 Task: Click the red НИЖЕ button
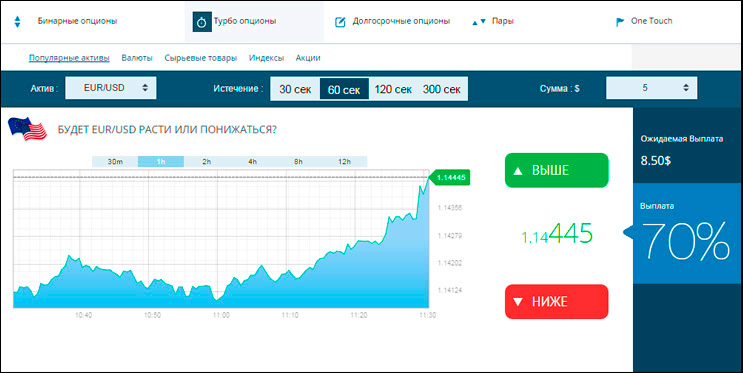click(x=556, y=301)
